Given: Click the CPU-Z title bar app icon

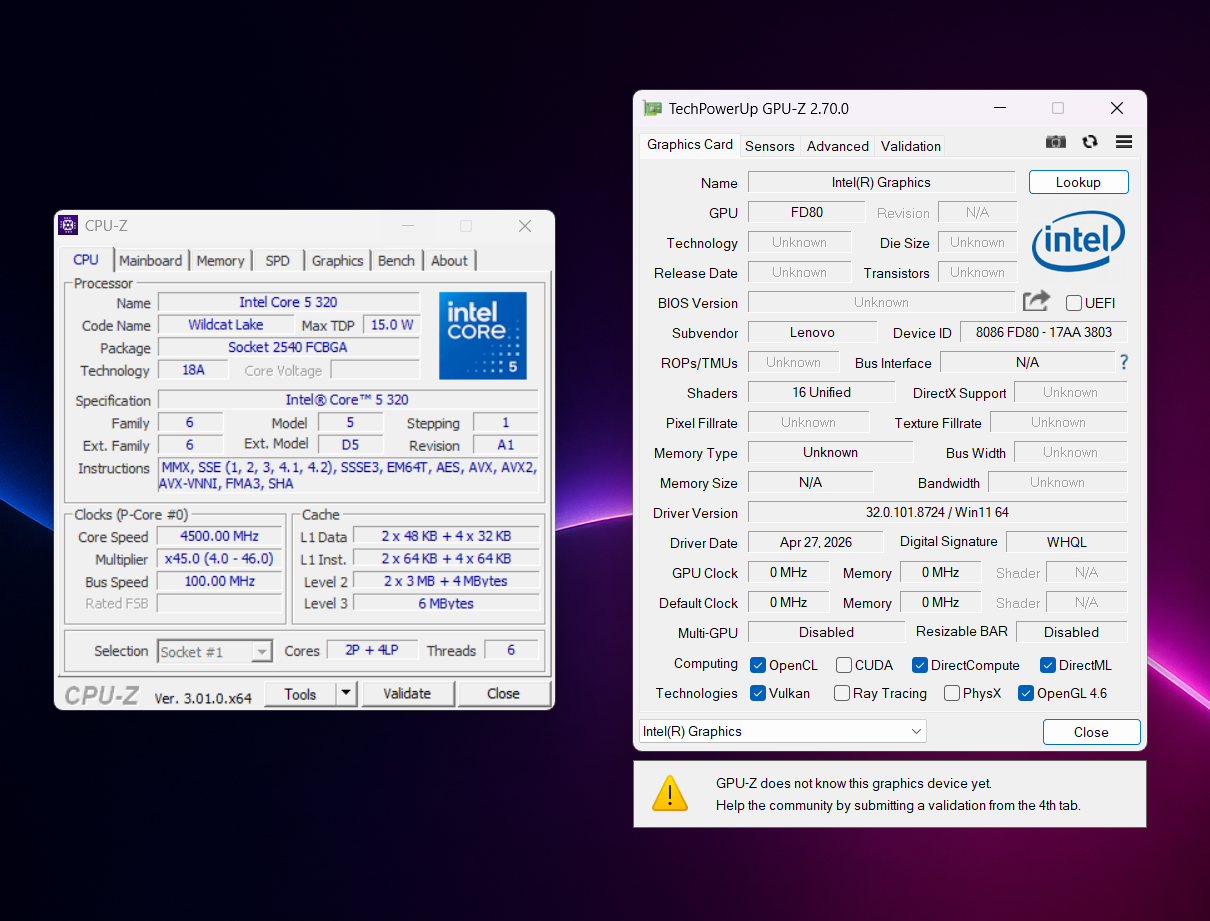Looking at the screenshot, I should [68, 226].
